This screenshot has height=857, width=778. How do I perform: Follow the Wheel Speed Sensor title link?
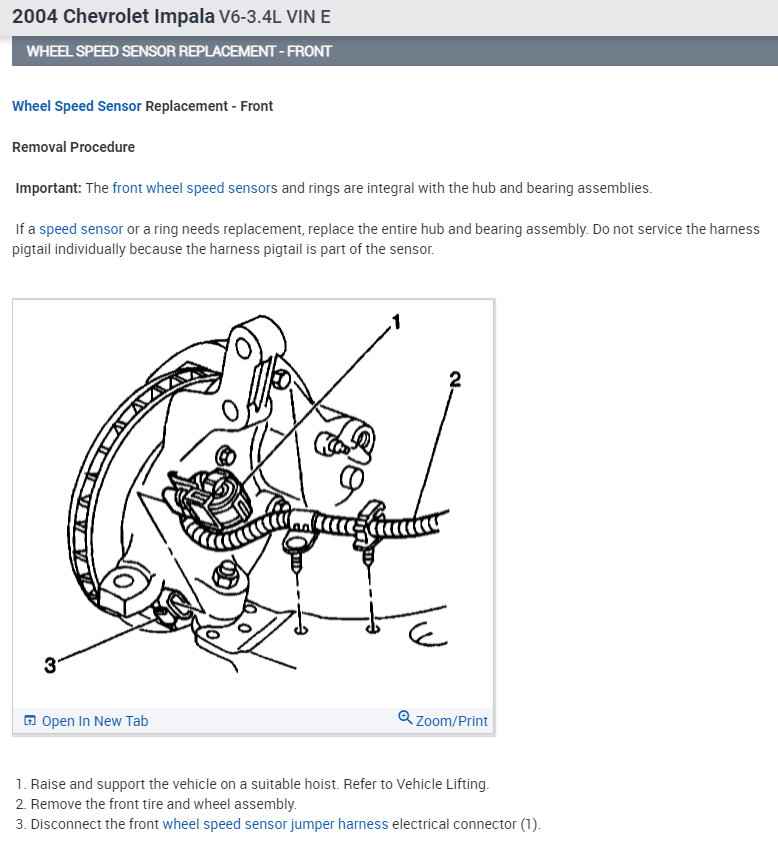click(x=77, y=106)
